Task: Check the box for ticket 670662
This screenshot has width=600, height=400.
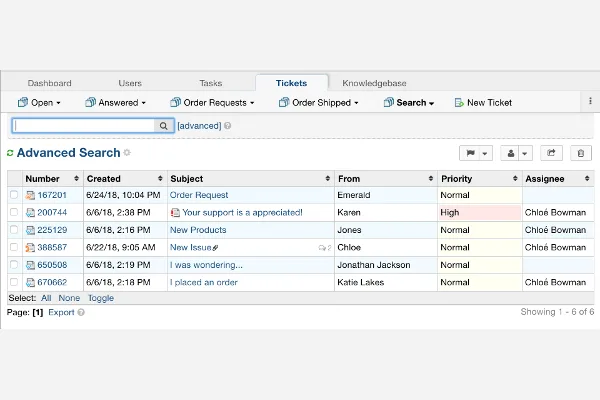Action: [x=14, y=282]
